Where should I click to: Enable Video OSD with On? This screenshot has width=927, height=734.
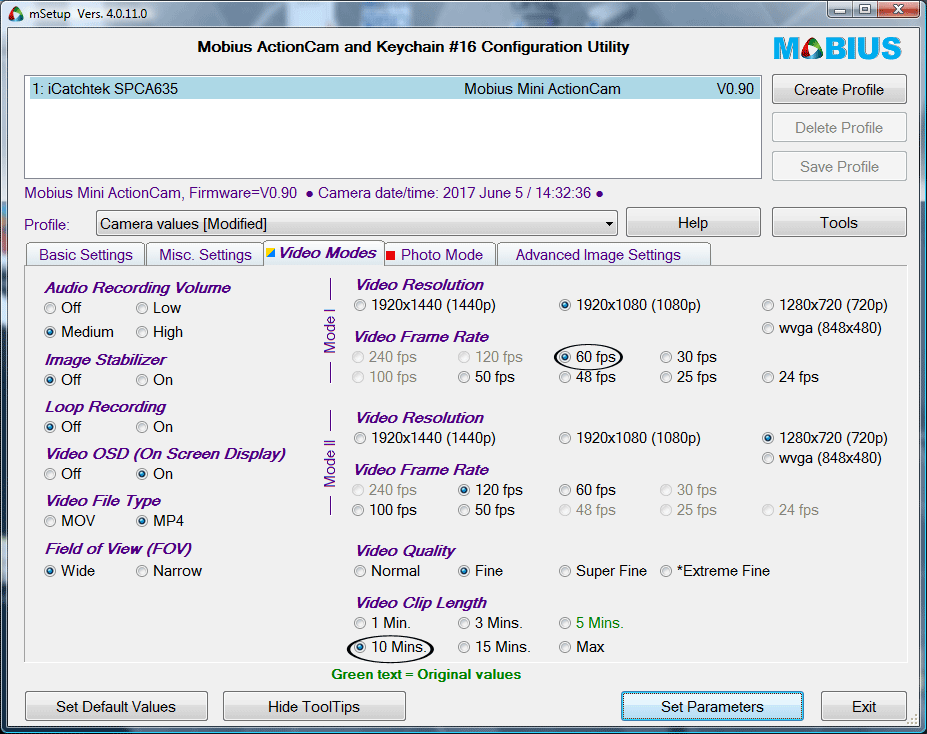(x=154, y=474)
